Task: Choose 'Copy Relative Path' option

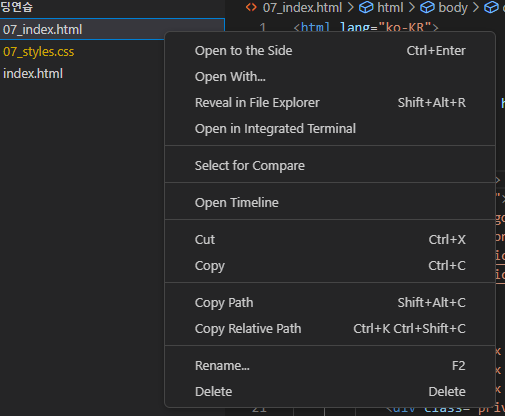Action: coord(330,329)
